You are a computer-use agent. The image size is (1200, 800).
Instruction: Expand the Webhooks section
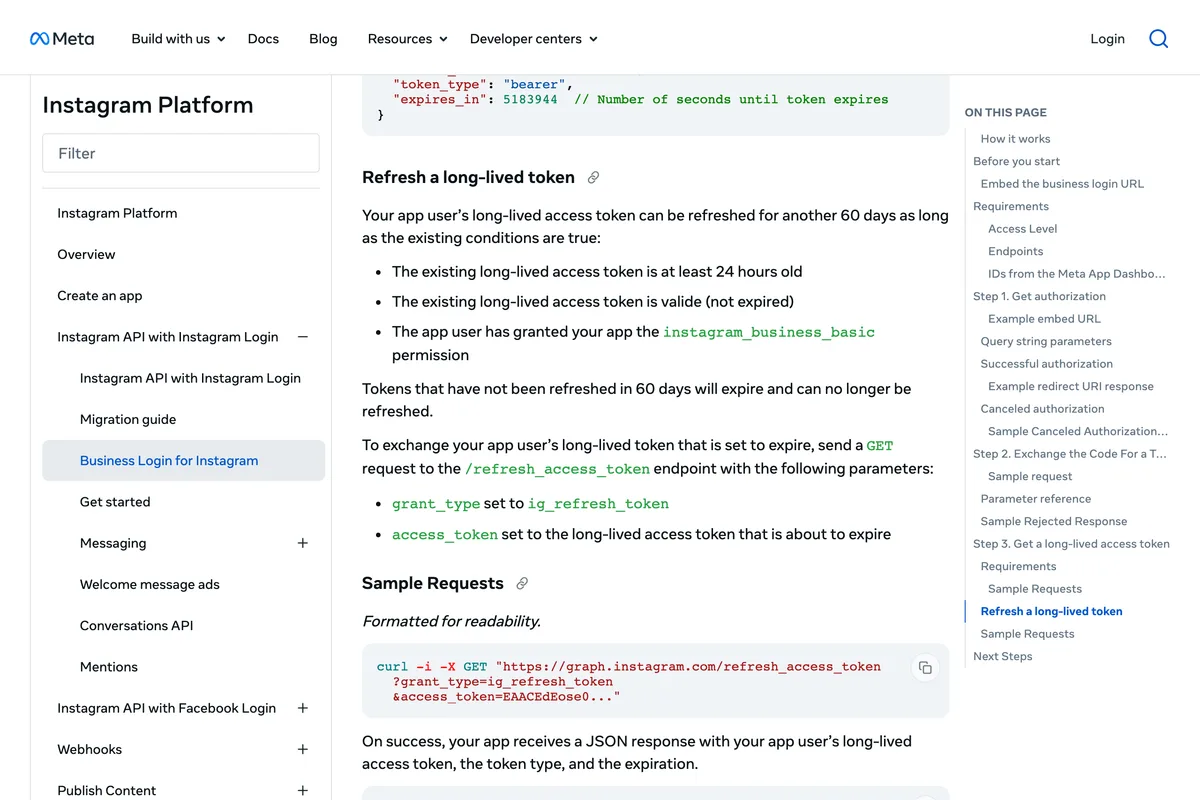[303, 749]
